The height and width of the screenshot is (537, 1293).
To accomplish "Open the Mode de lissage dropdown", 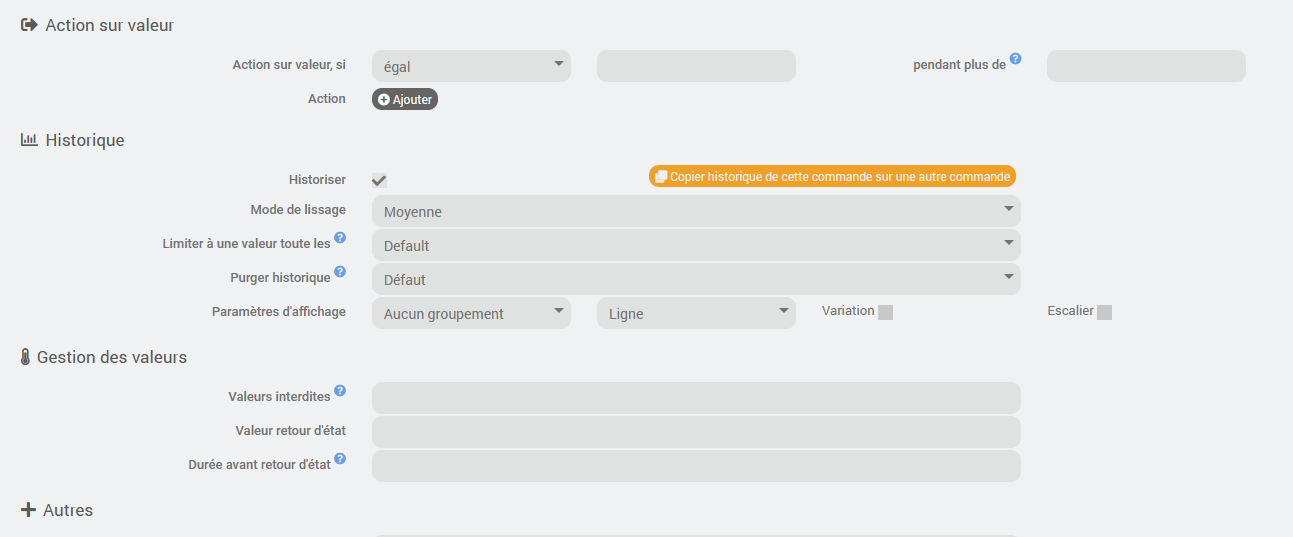I will [x=696, y=211].
